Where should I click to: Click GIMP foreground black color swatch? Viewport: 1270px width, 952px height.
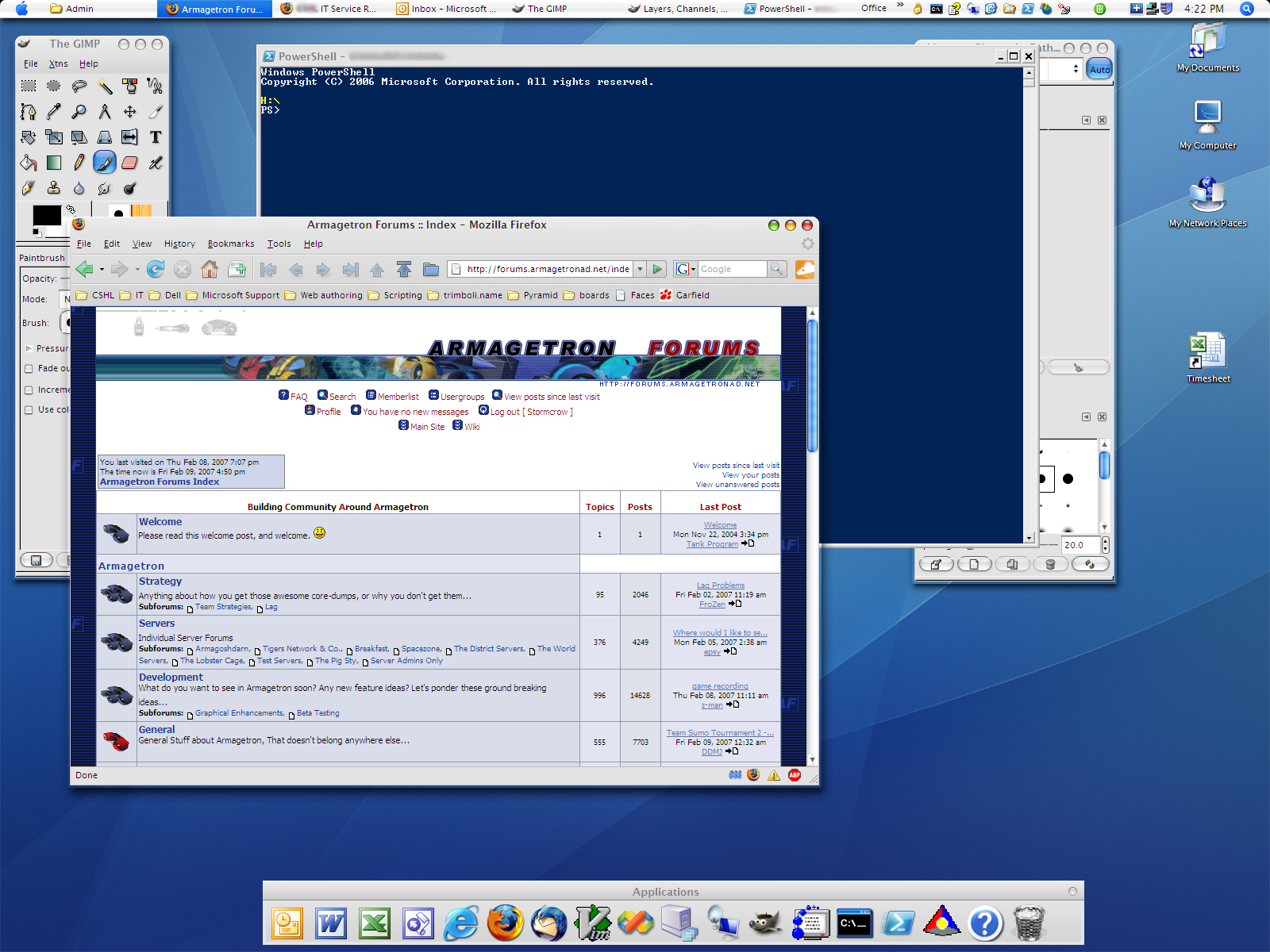47,215
